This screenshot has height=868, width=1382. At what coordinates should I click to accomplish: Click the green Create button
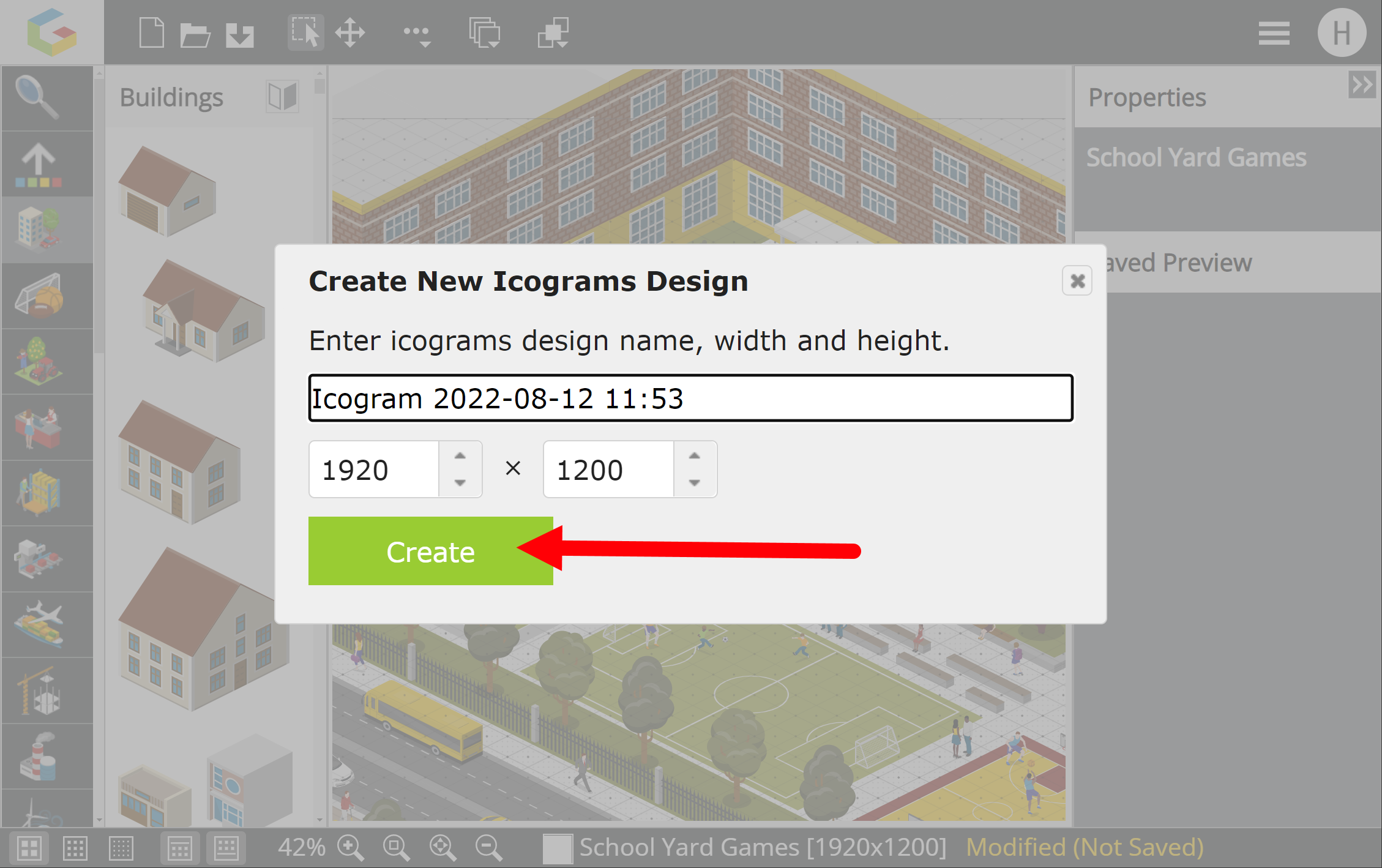pyautogui.click(x=431, y=552)
